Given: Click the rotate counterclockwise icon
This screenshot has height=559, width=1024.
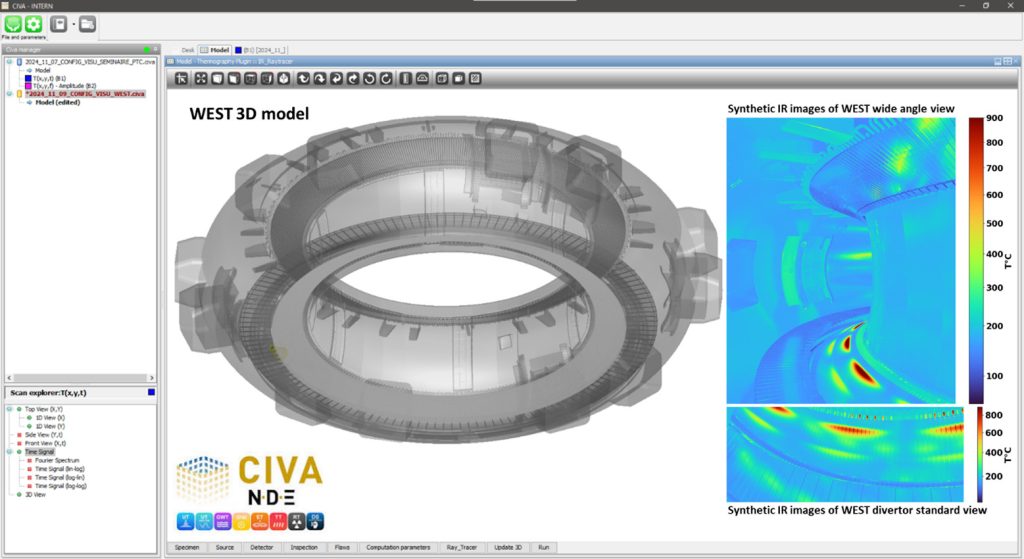Looking at the screenshot, I should (370, 78).
